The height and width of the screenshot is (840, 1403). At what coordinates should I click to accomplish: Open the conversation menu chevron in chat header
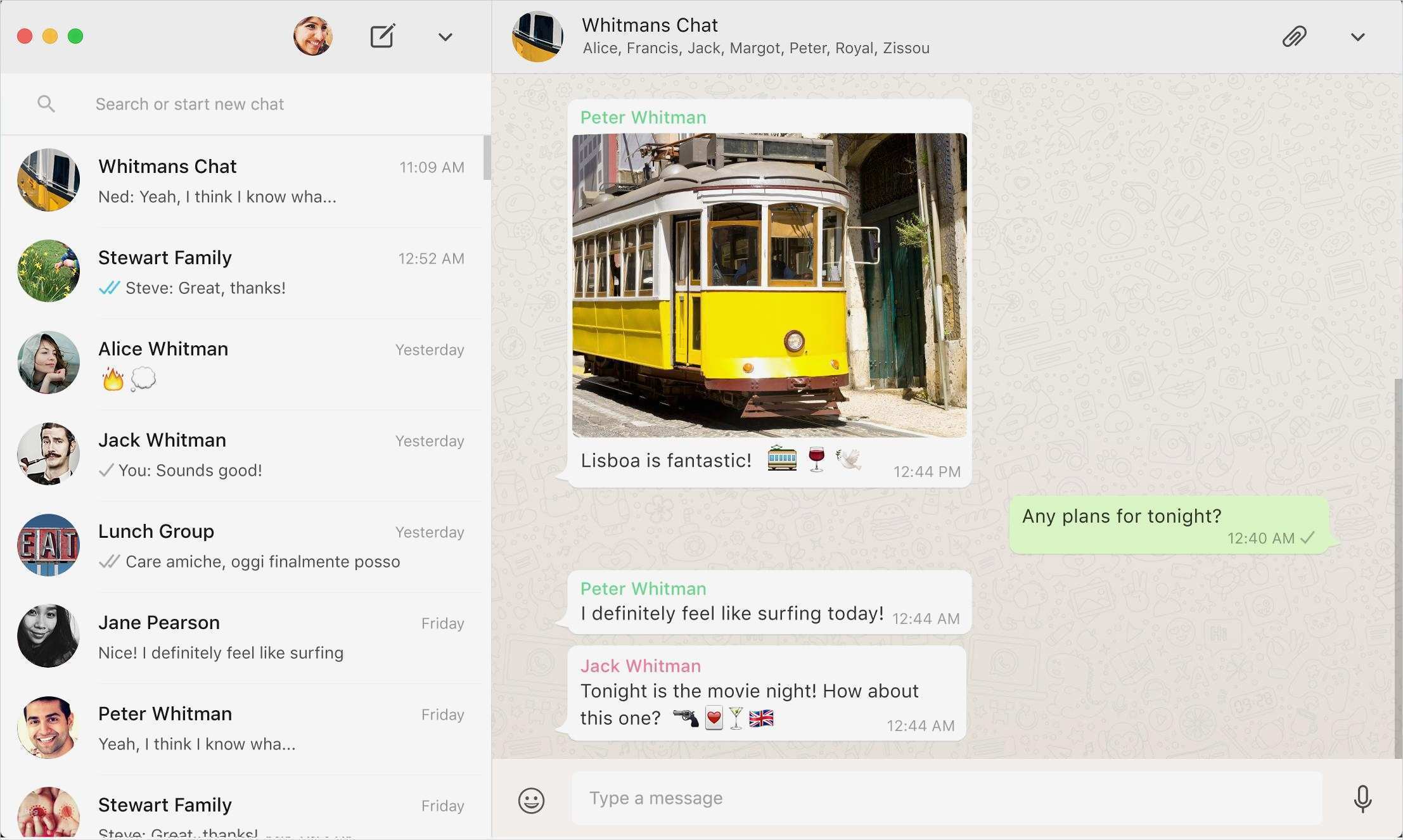pyautogui.click(x=1357, y=37)
